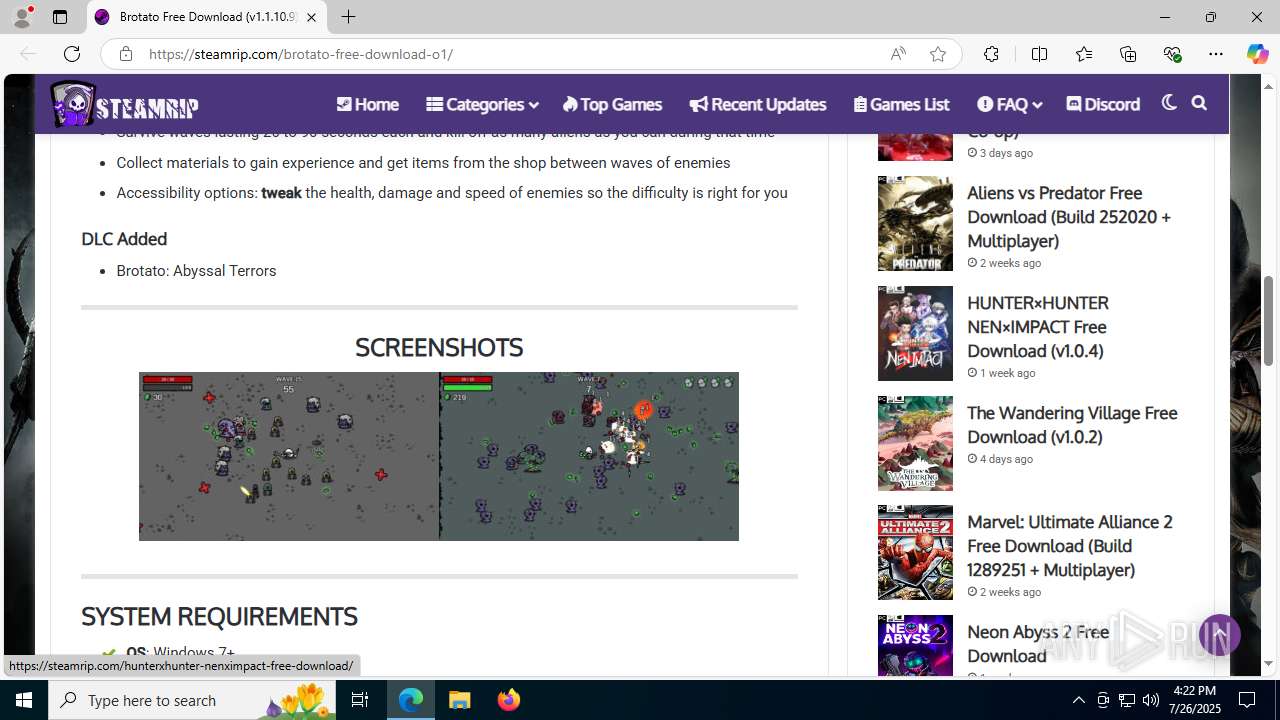Refresh the page
This screenshot has width=1280, height=720.
coord(72,54)
